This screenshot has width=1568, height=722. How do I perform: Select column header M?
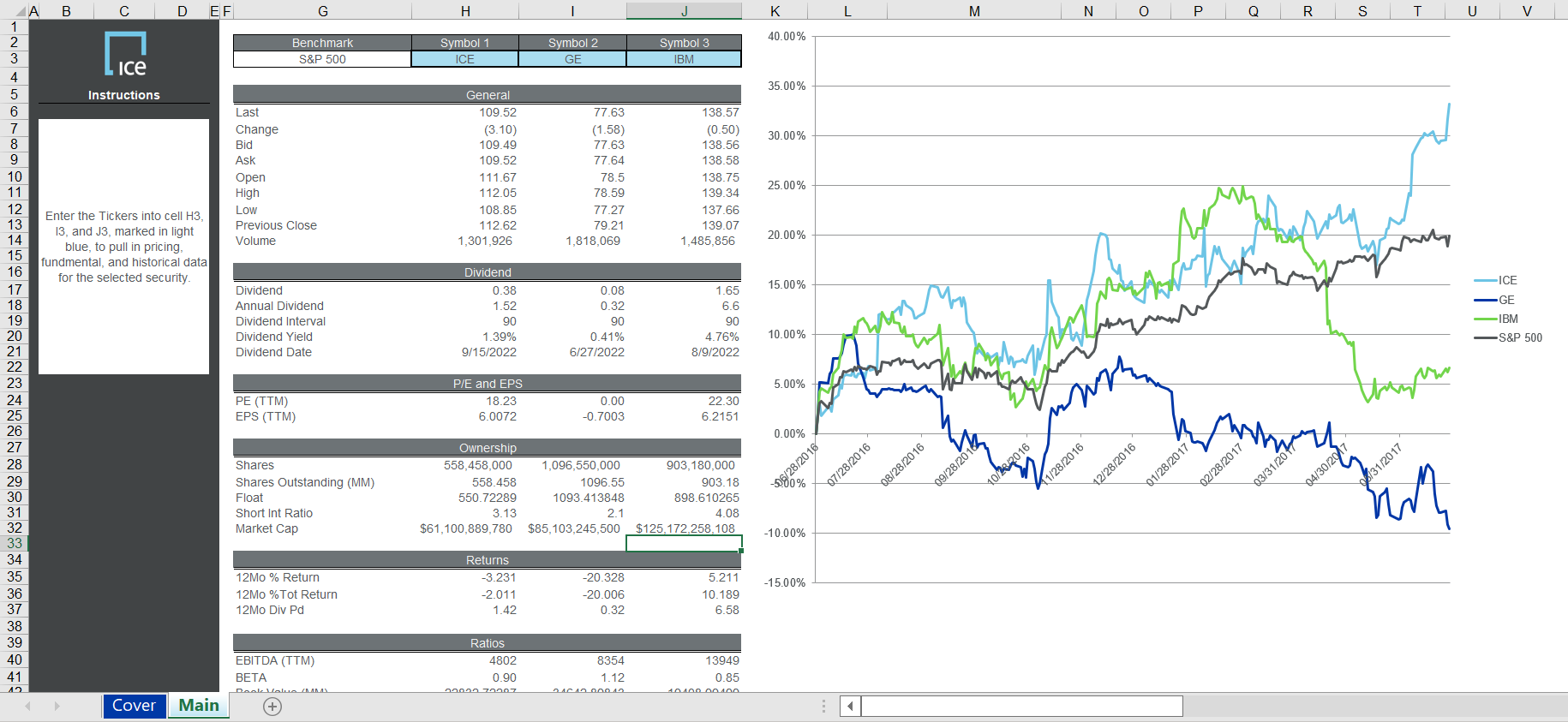tap(974, 11)
